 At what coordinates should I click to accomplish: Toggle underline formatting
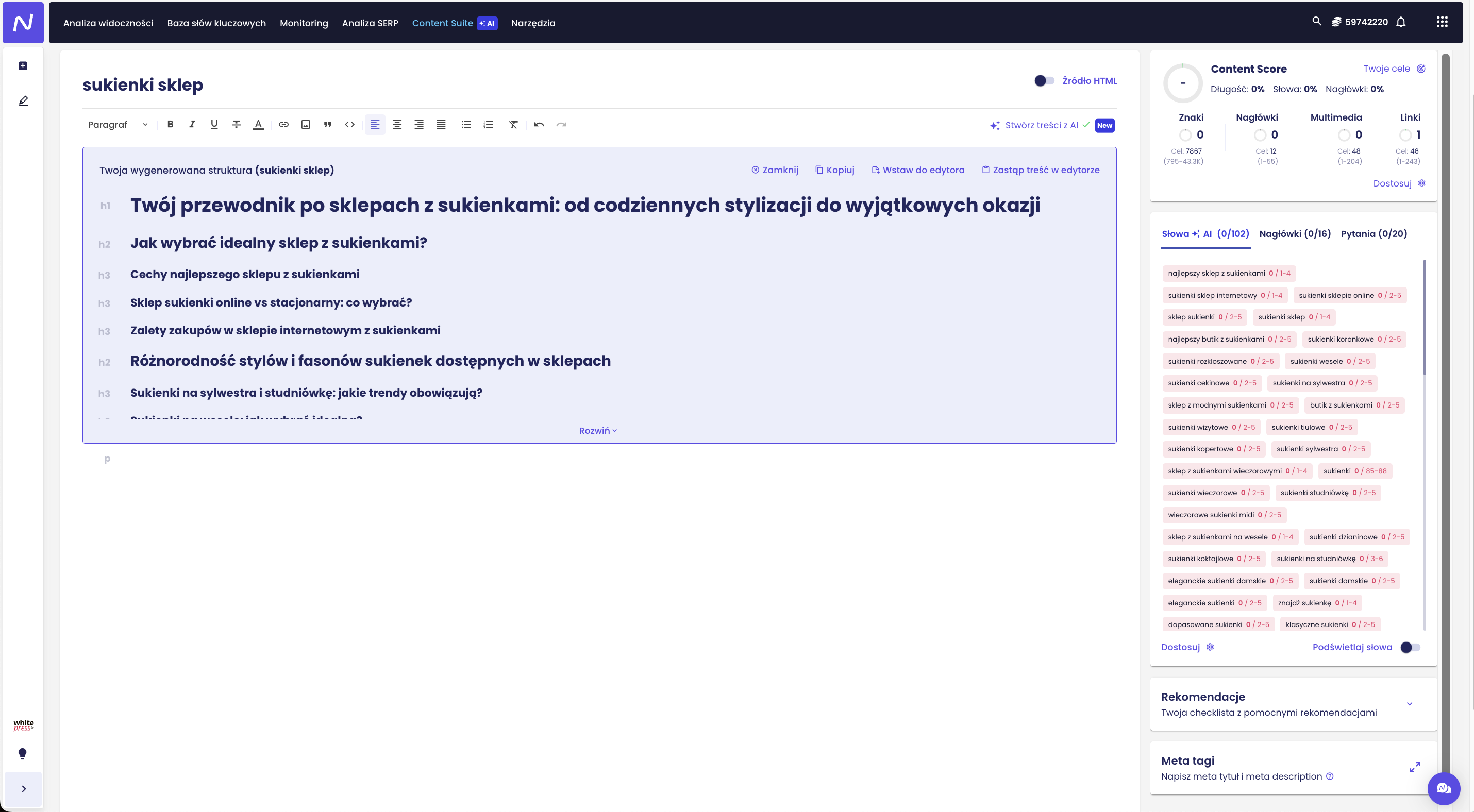click(214, 124)
